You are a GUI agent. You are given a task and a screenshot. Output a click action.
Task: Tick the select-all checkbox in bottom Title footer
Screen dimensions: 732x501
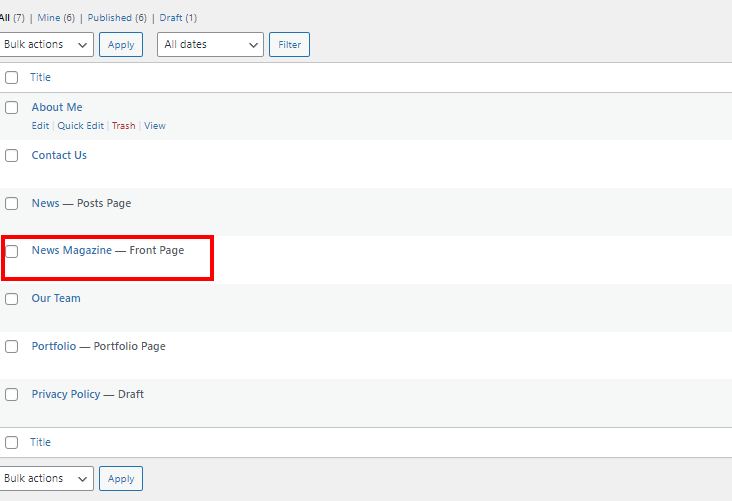(11, 443)
